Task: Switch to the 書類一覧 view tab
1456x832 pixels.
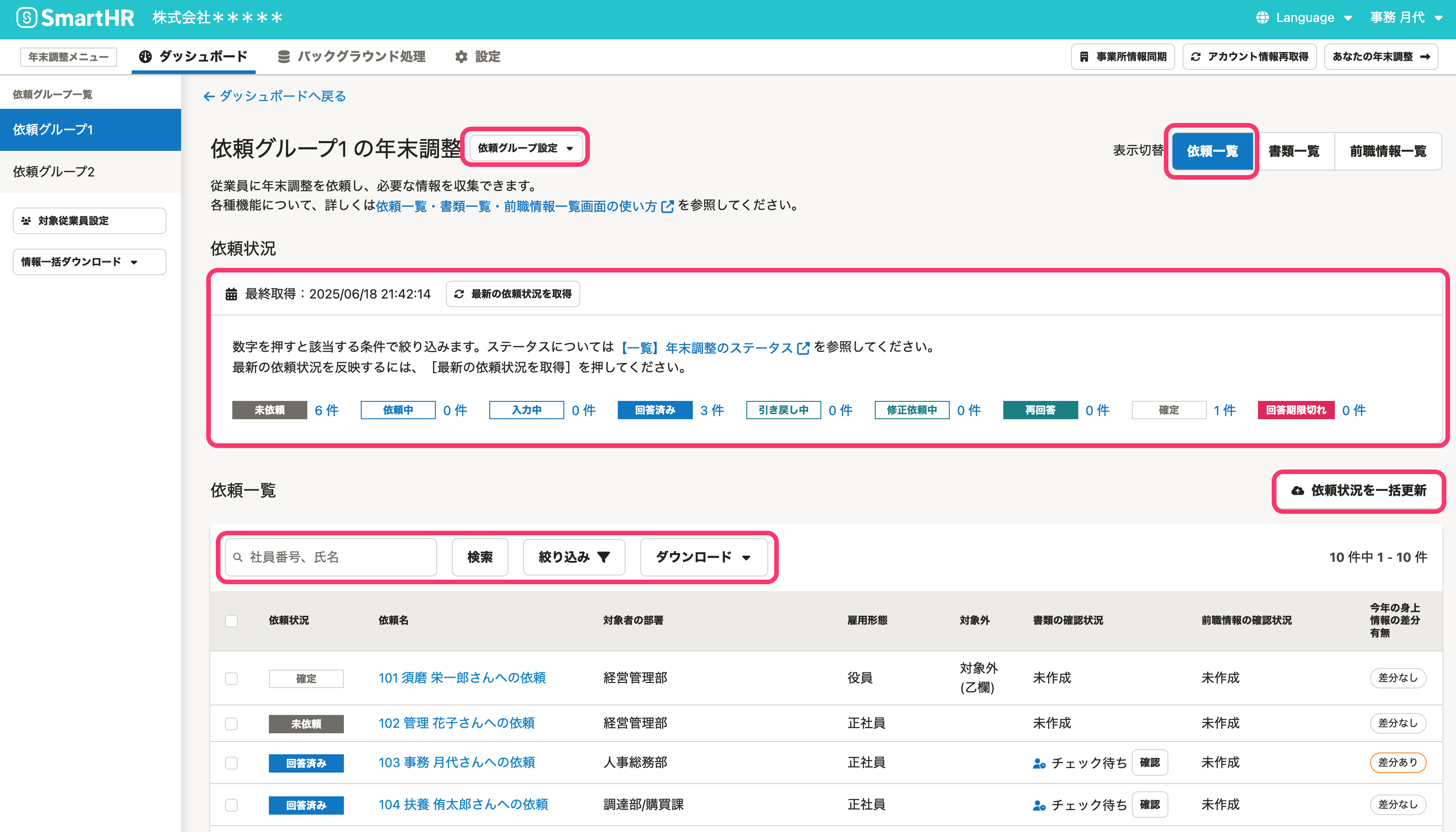Action: coord(1294,151)
